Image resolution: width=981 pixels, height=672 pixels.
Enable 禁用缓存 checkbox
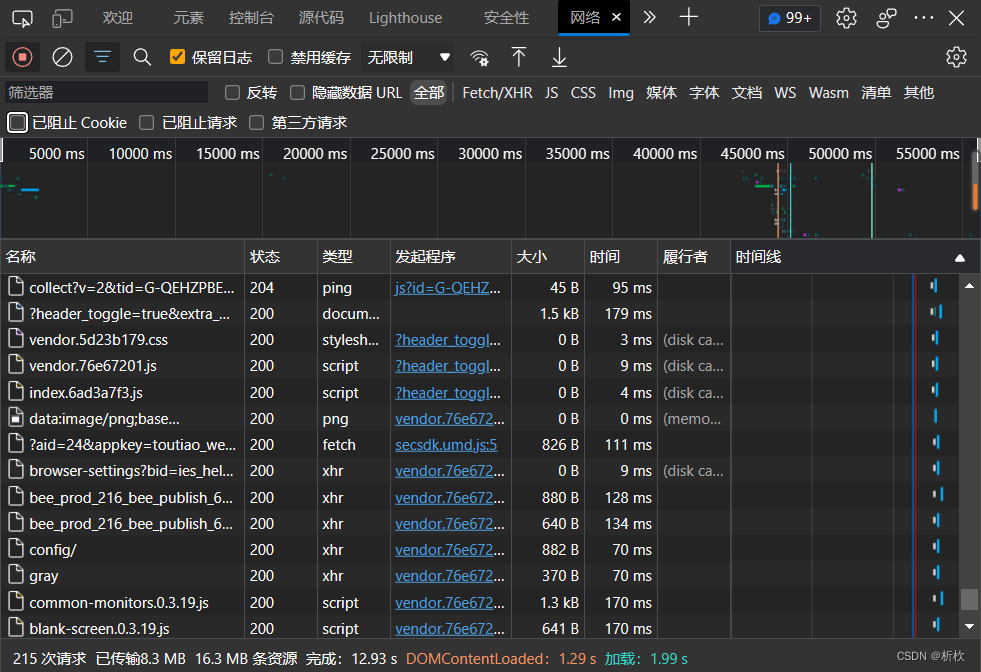tap(275, 57)
